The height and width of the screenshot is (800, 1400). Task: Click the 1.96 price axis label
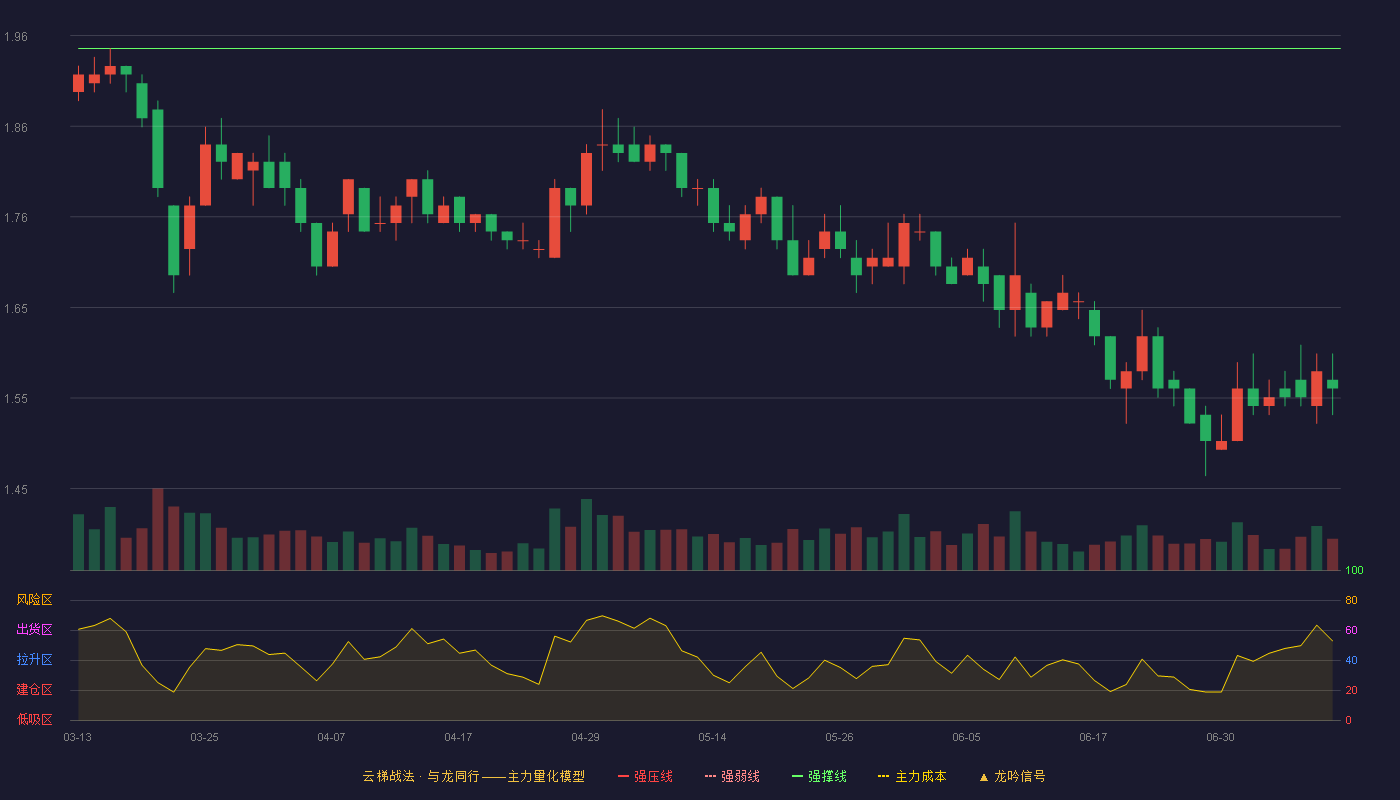(x=16, y=37)
